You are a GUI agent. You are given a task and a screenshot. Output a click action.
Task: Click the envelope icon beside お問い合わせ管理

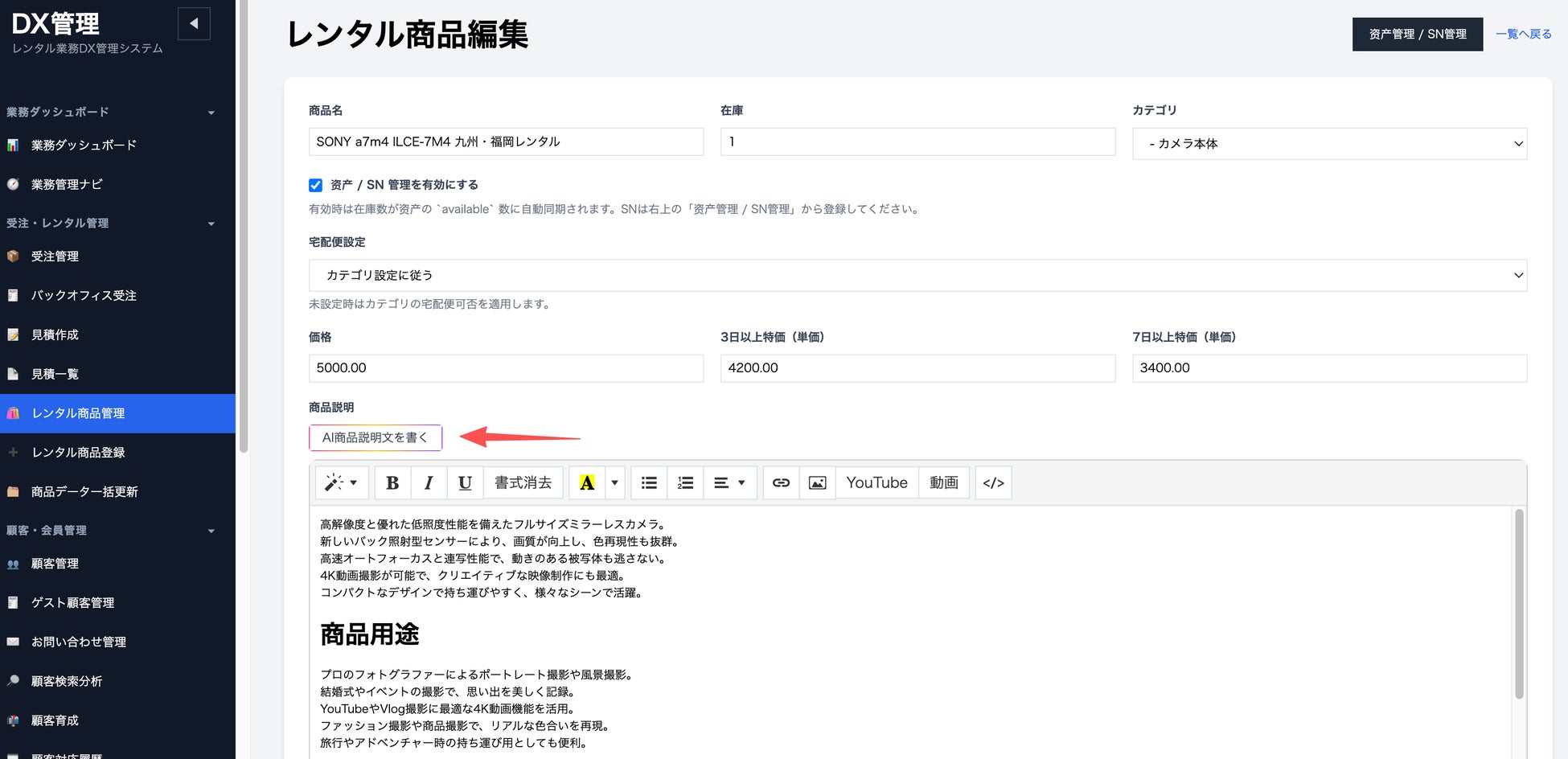(13, 642)
